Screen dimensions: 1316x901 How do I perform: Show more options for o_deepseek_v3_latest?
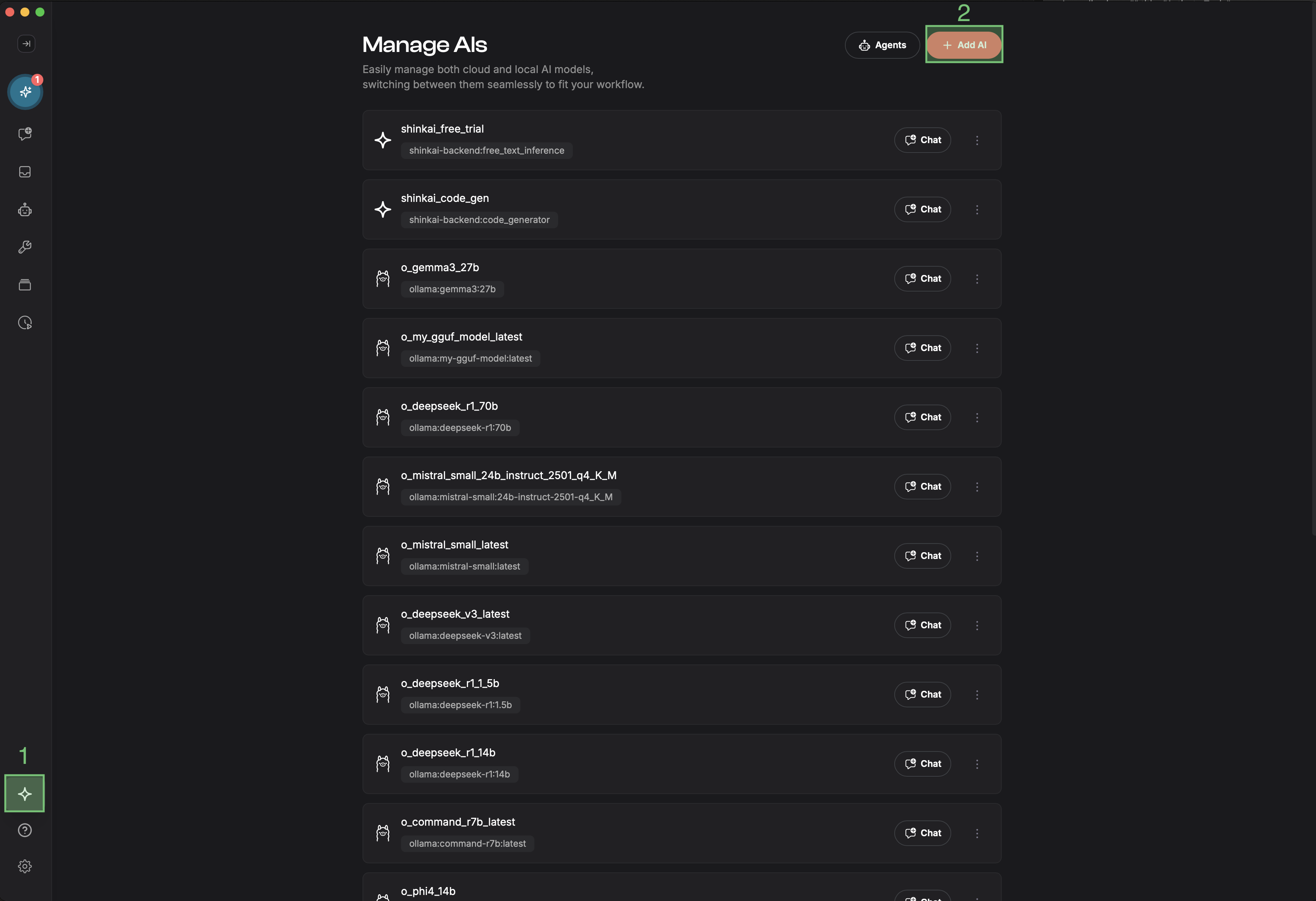(x=977, y=625)
